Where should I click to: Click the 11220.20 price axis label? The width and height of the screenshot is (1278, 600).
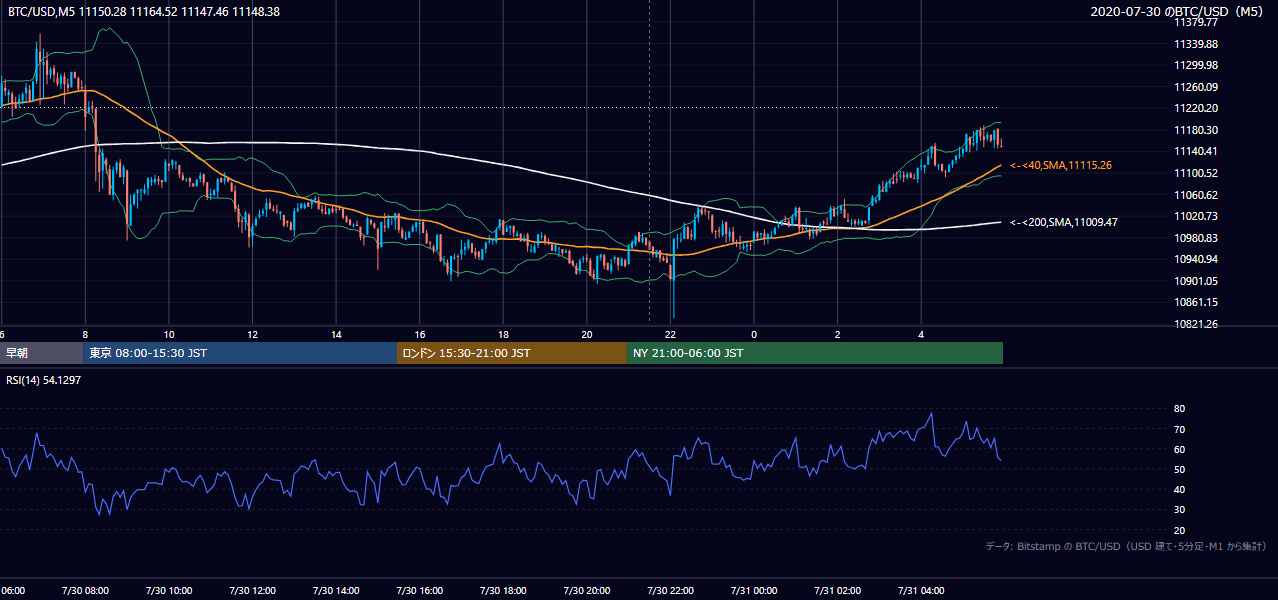(1196, 108)
